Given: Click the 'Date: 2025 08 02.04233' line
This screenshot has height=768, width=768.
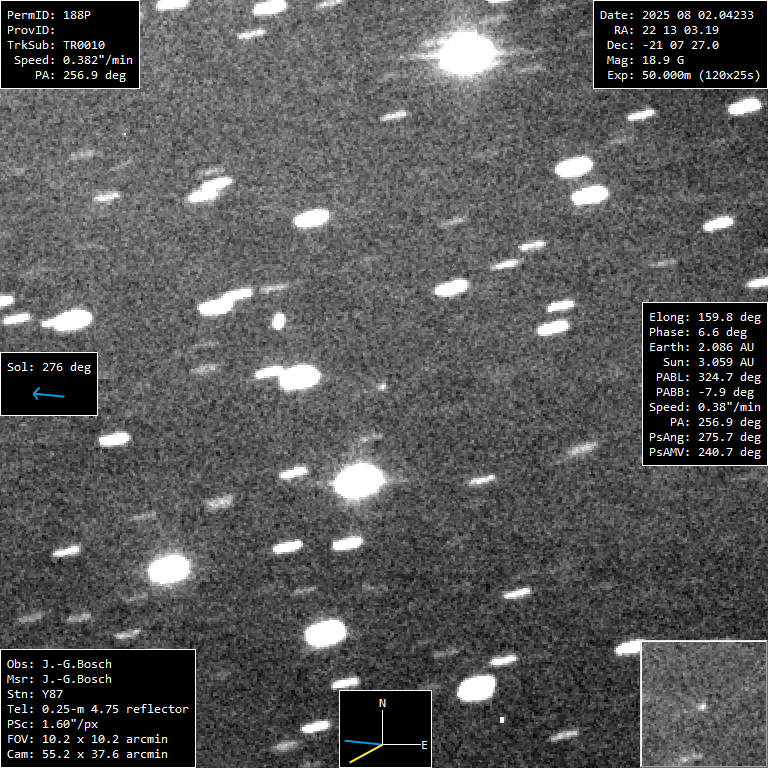Looking at the screenshot, I should (677, 15).
